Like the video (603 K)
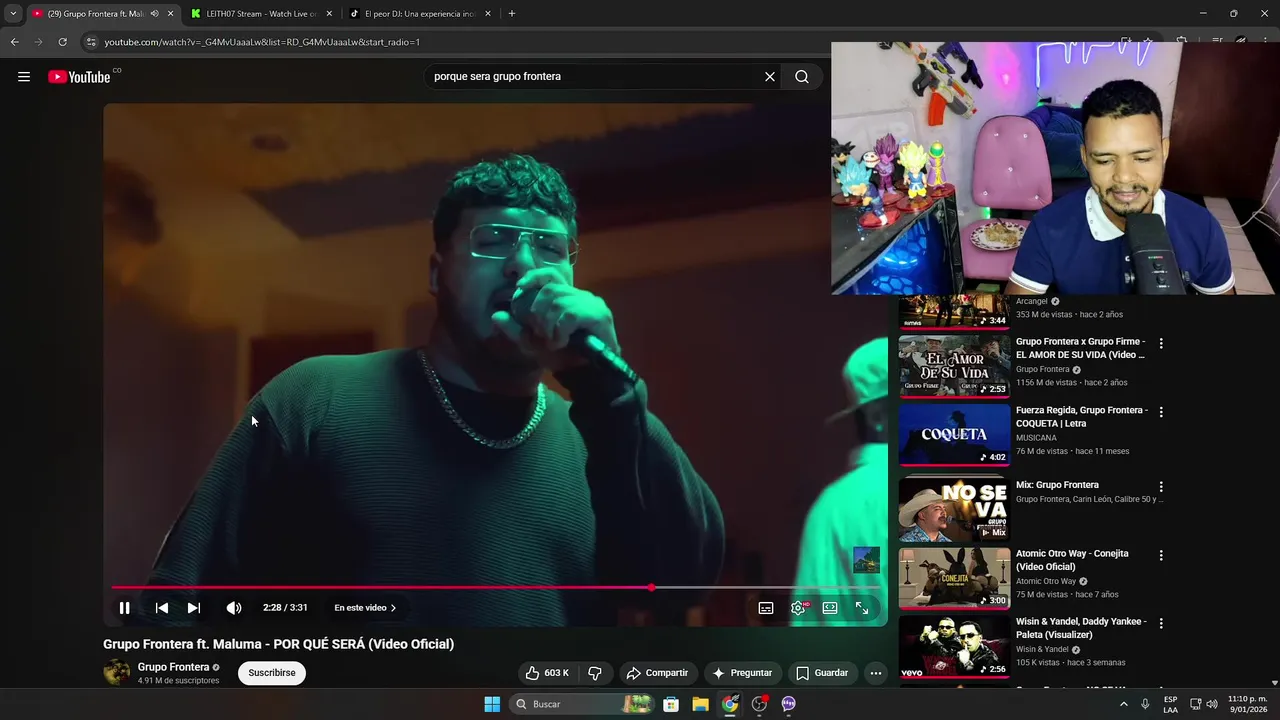The width and height of the screenshot is (1280, 720). point(547,673)
